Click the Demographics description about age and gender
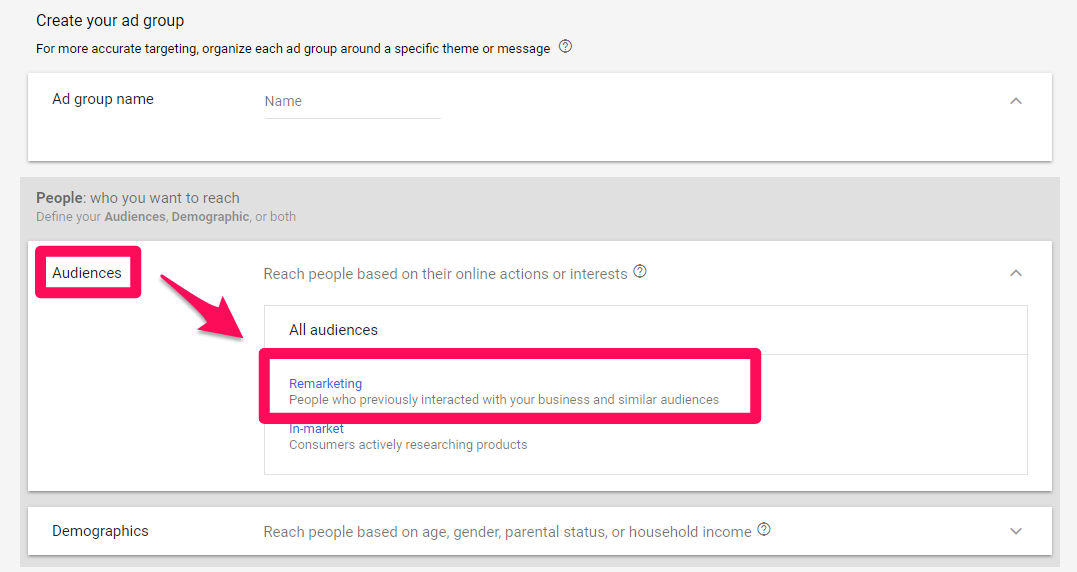1077x572 pixels. pos(506,532)
